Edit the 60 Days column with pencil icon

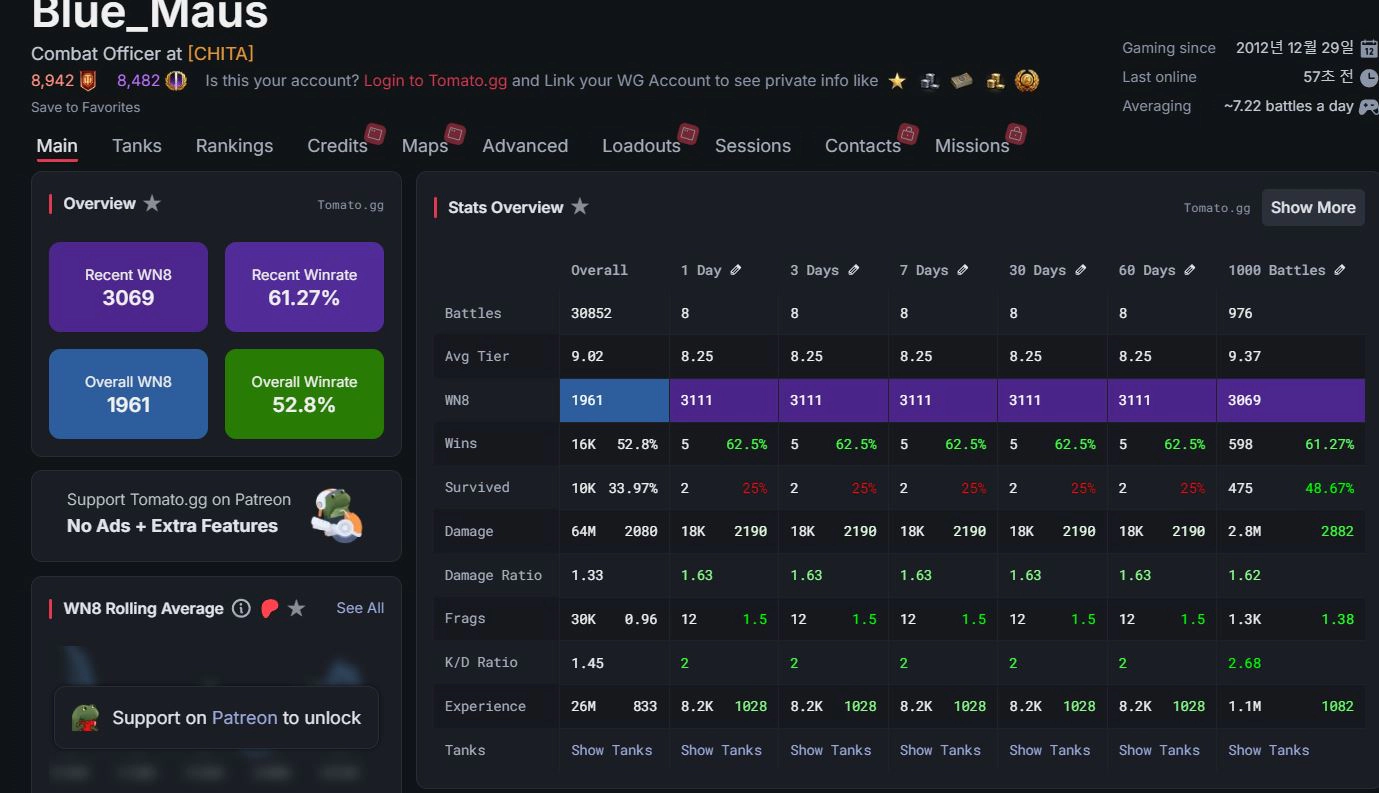(1190, 270)
